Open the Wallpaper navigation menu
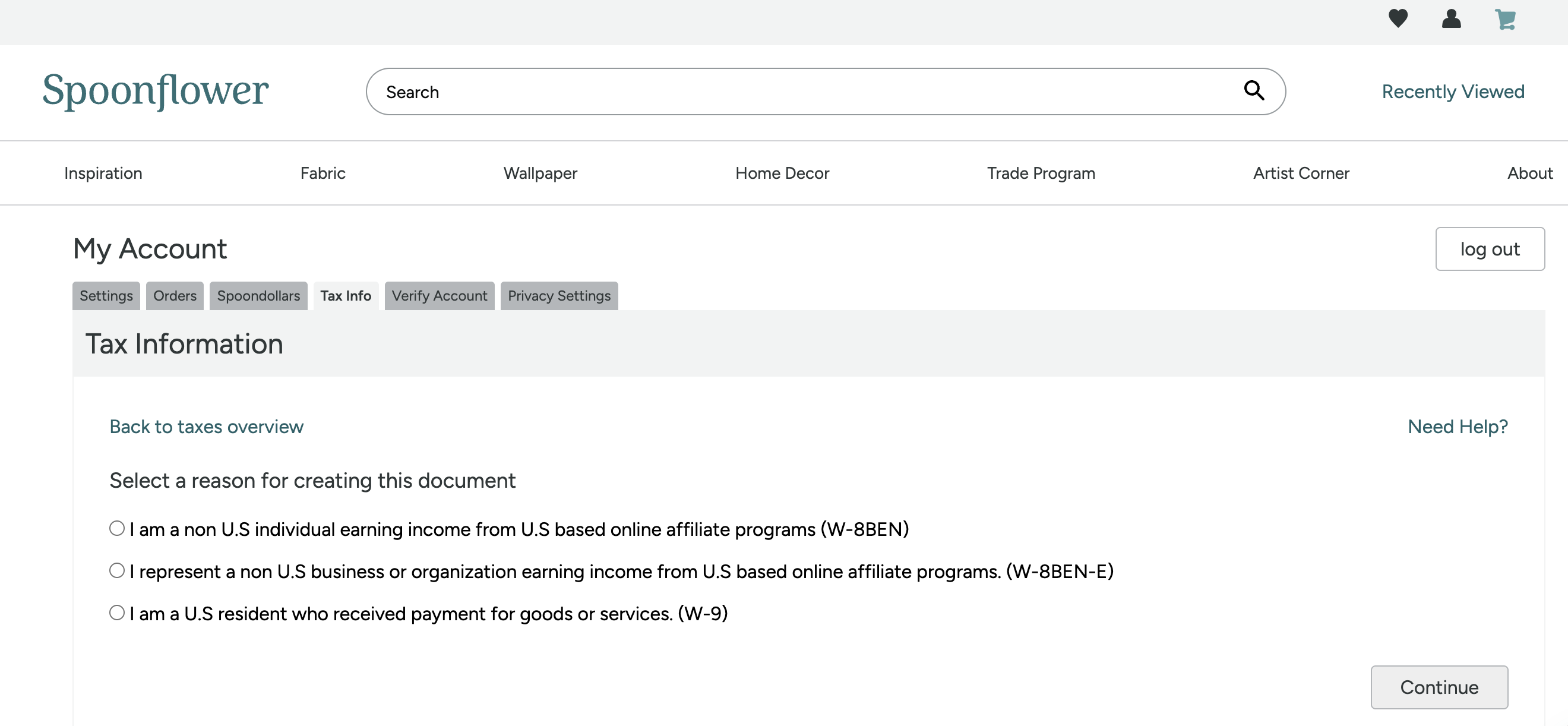 [540, 173]
